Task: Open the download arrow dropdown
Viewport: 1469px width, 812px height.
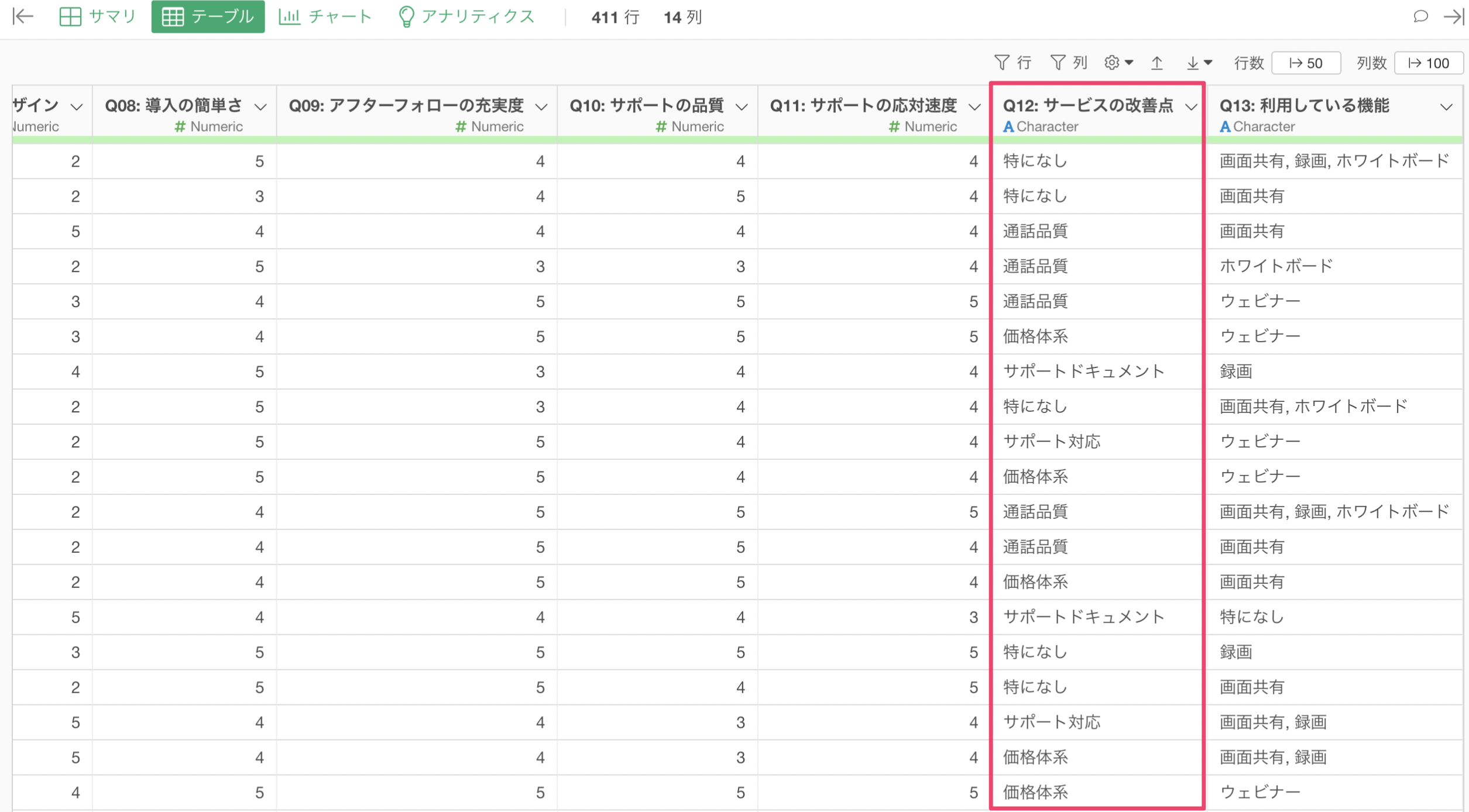Action: click(x=1199, y=63)
